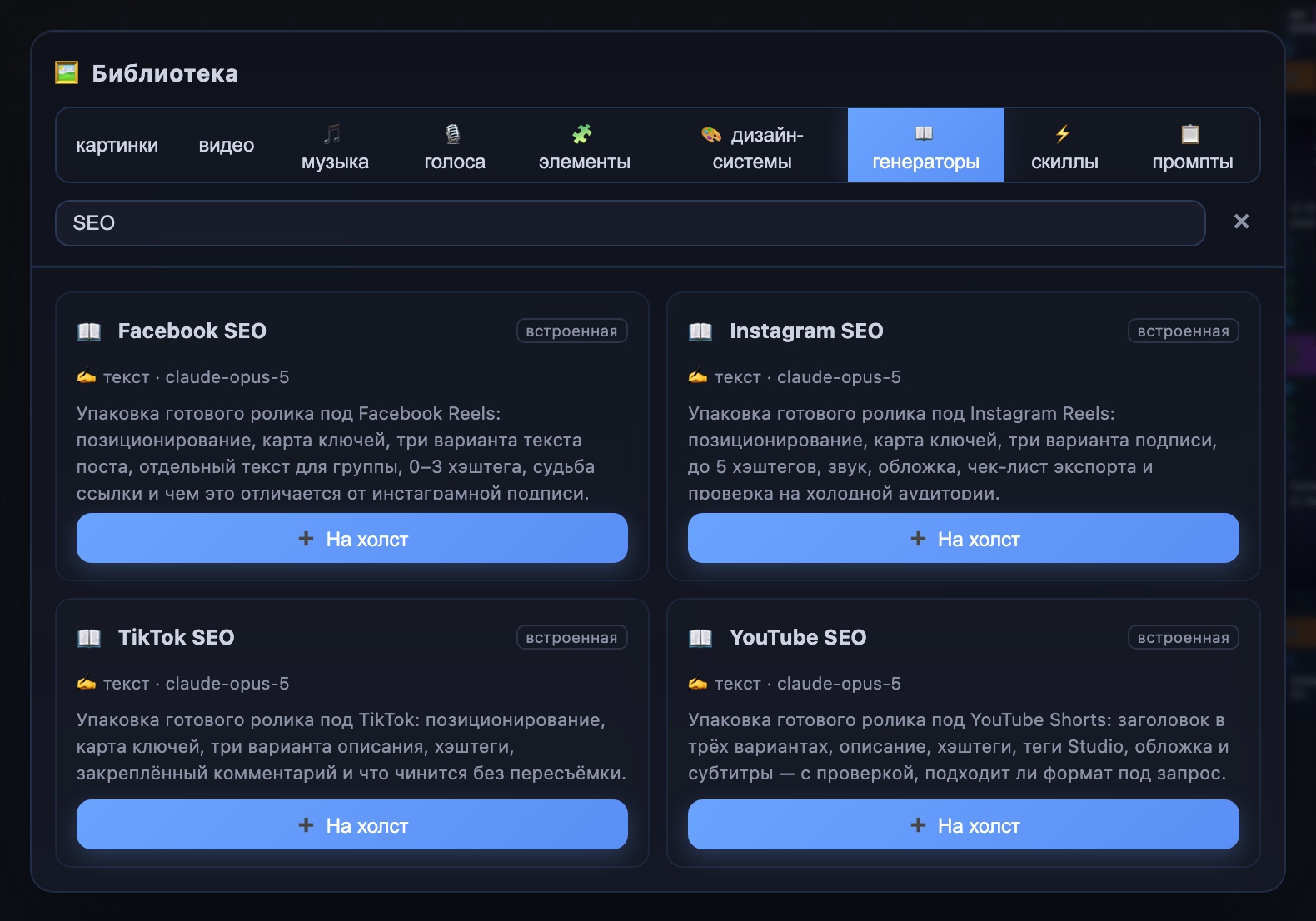Screen dimensions: 1316x921
Task: Click the writing hand icon in Facebook SEO card
Action: 87,377
